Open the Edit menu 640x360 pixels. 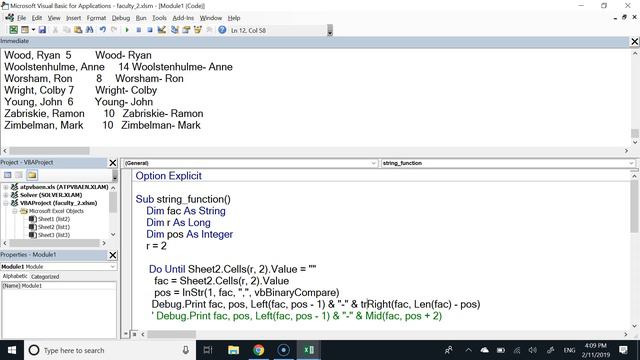37,18
